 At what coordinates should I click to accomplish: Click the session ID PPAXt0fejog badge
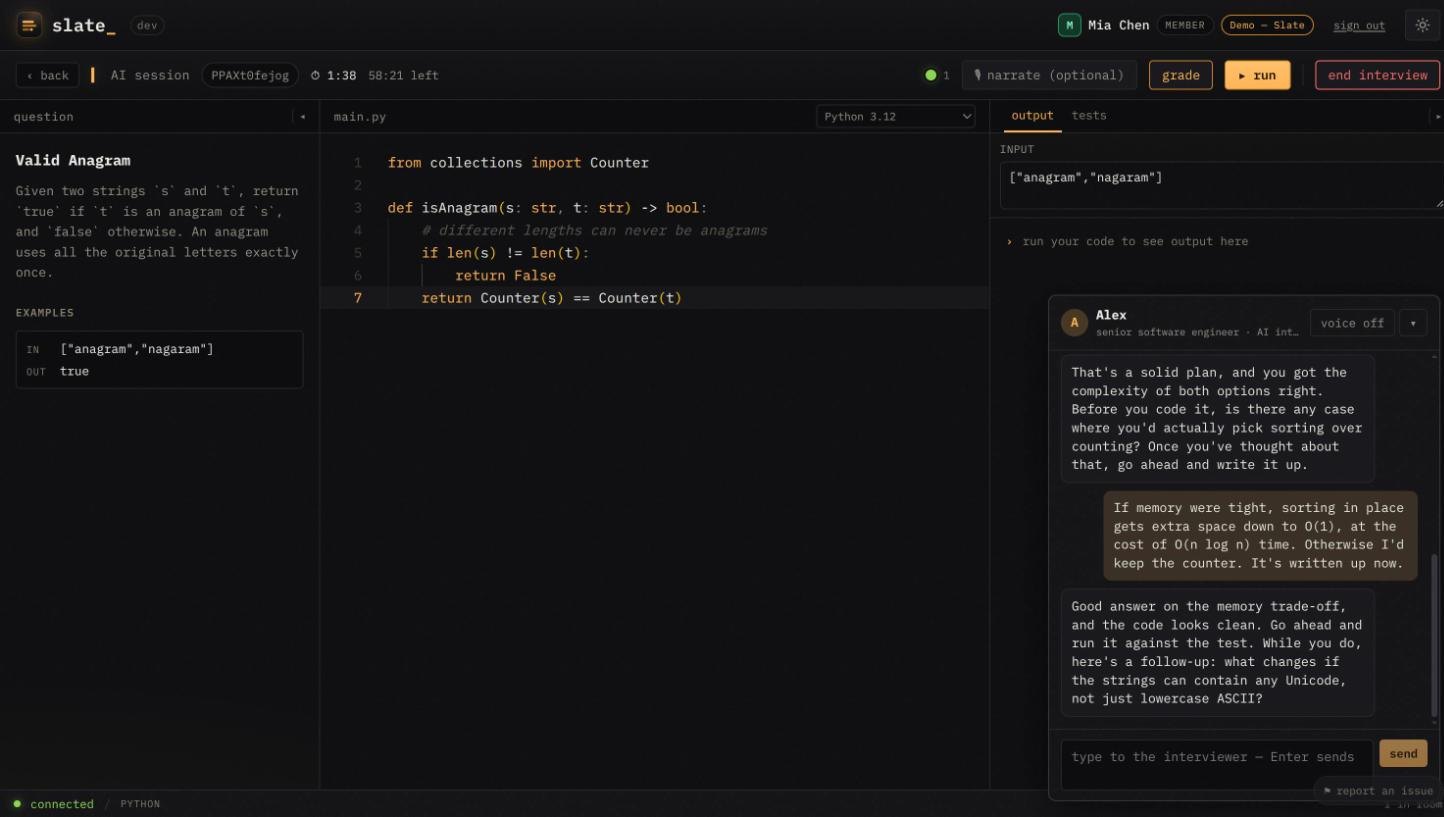pyautogui.click(x=250, y=75)
